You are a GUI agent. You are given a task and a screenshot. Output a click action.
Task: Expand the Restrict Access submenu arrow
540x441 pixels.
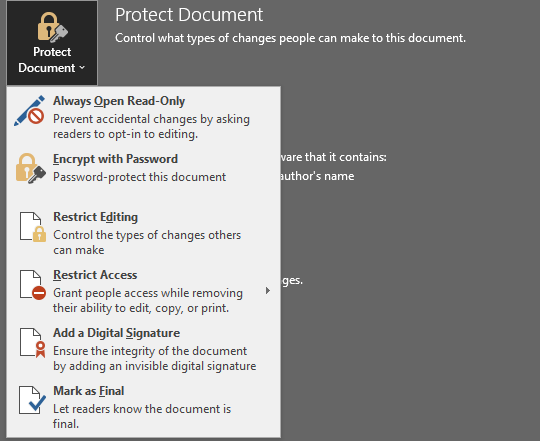tap(268, 291)
